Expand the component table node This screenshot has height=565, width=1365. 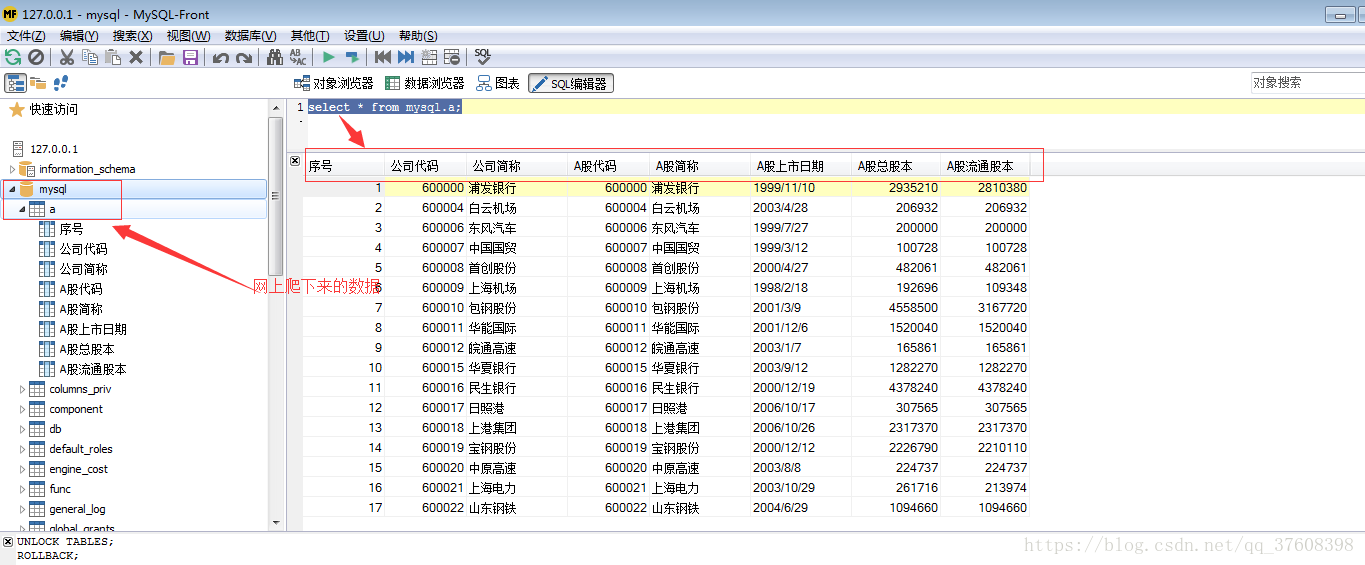[x=22, y=409]
